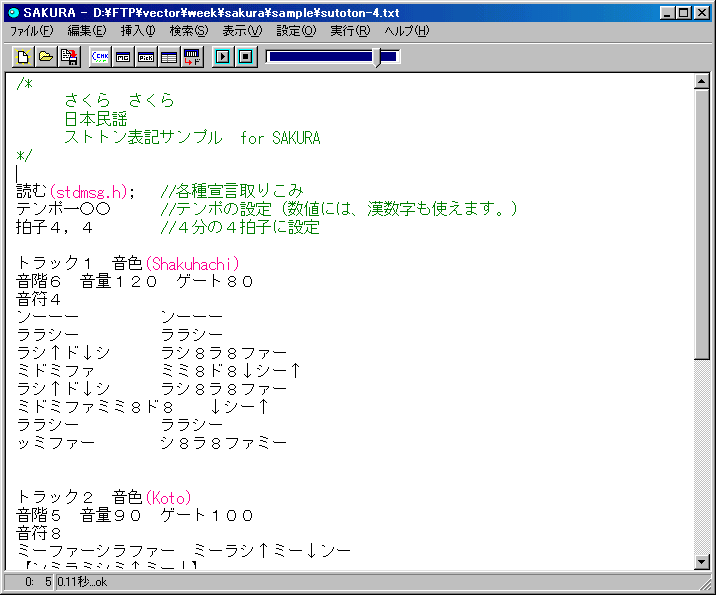Click the SAKURA title bar app icon
The image size is (716, 595).
[14, 13]
